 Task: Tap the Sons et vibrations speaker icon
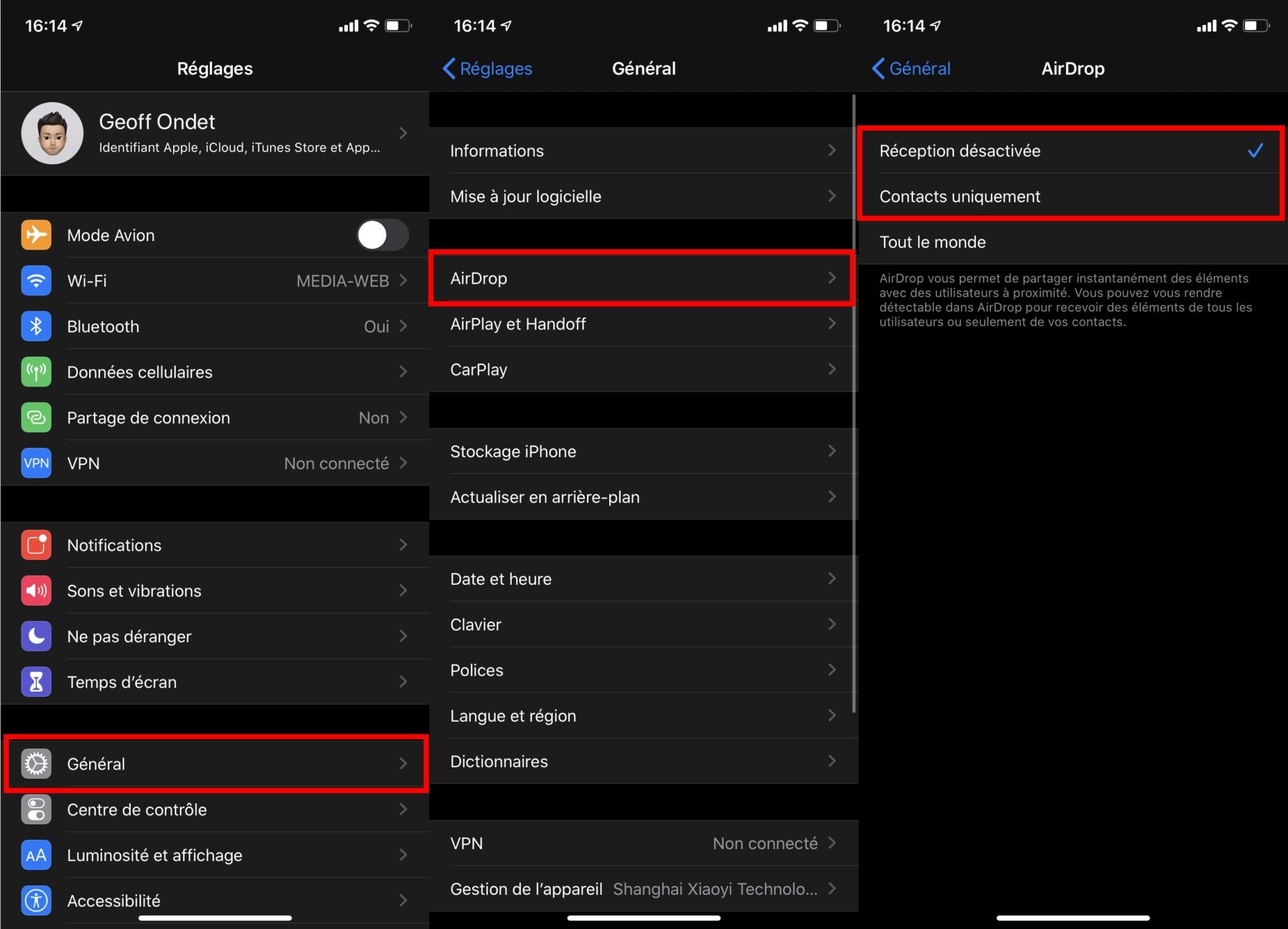[36, 590]
